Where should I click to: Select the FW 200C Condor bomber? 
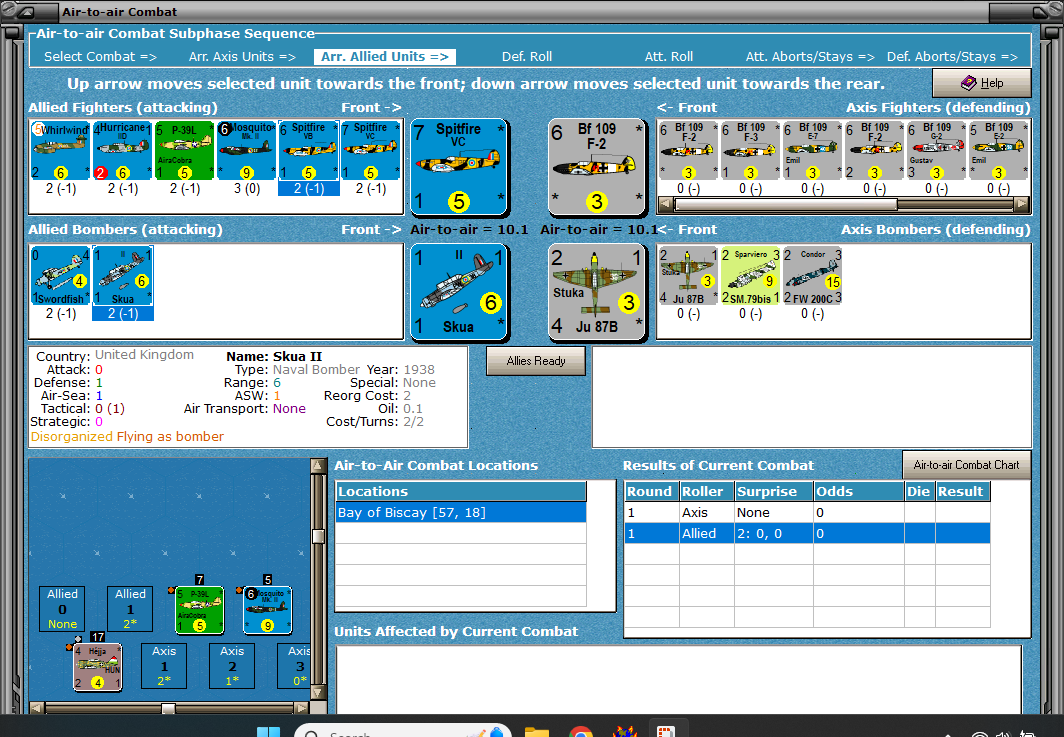point(812,276)
